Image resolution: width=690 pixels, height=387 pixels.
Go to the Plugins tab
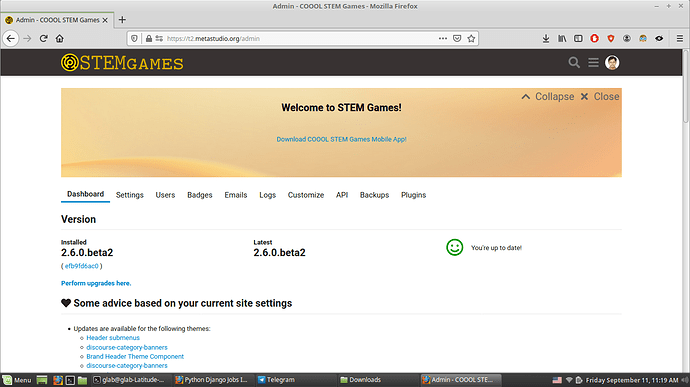click(x=413, y=195)
